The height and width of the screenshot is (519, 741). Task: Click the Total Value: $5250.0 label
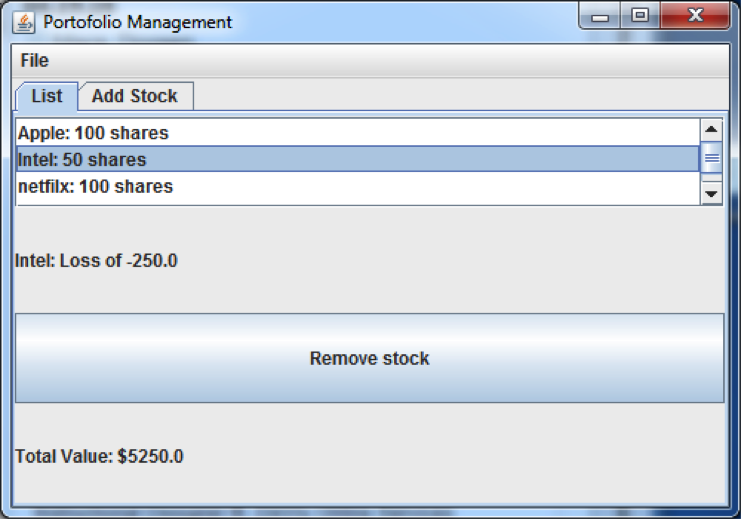(x=99, y=456)
